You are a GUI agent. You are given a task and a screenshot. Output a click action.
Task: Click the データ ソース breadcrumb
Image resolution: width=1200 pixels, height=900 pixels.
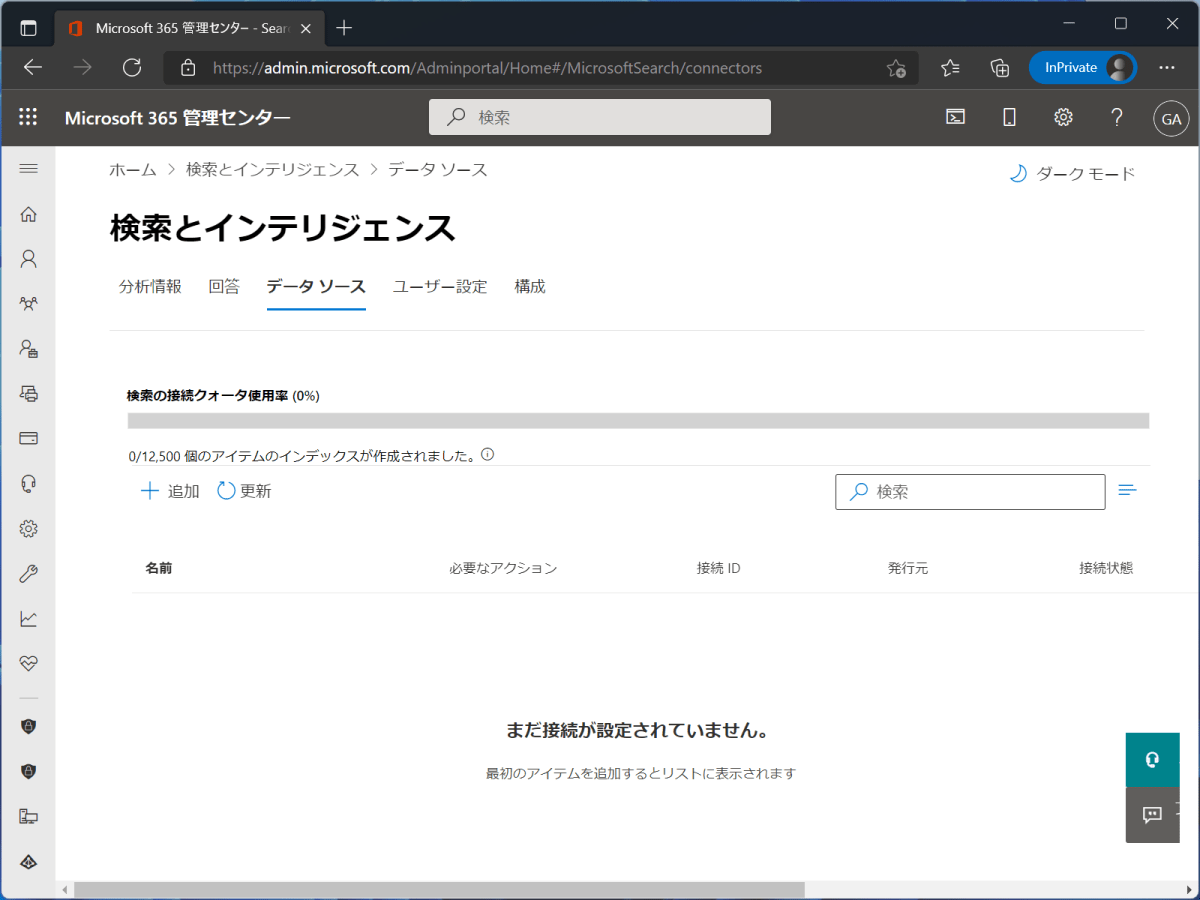[x=438, y=170]
